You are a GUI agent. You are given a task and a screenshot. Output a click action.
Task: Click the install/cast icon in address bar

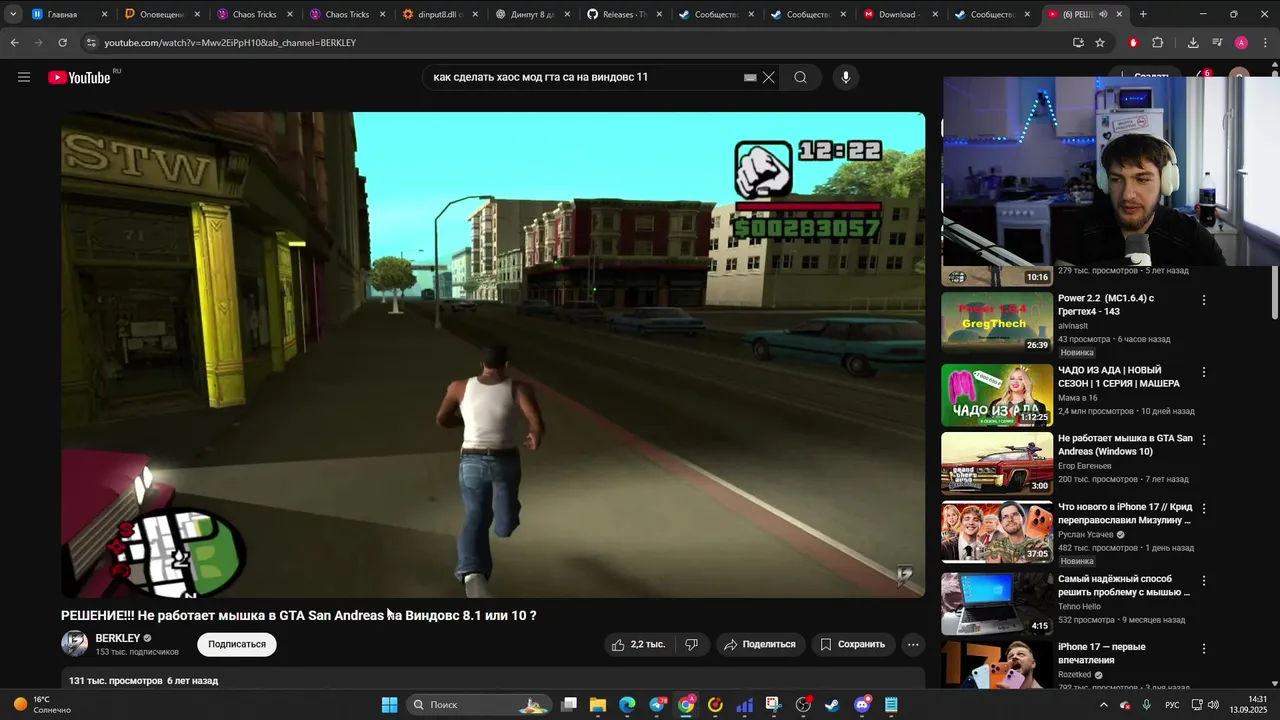click(x=1078, y=42)
